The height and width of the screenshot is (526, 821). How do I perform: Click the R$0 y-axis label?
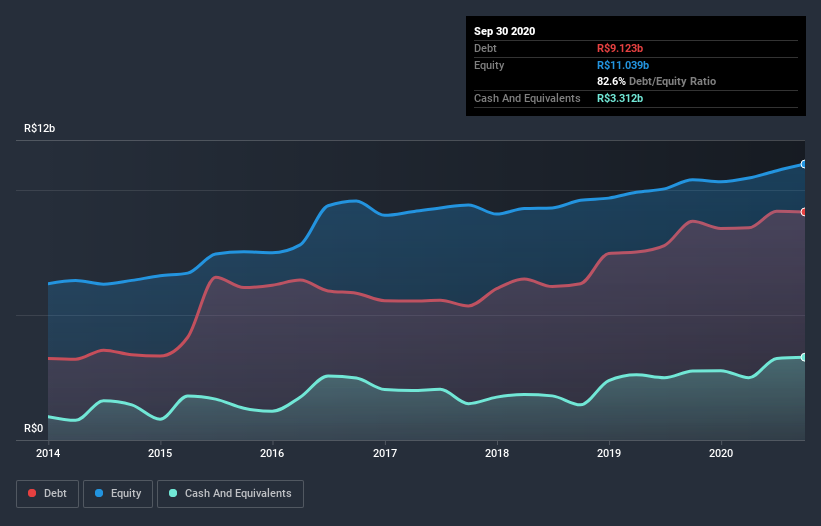[34, 428]
